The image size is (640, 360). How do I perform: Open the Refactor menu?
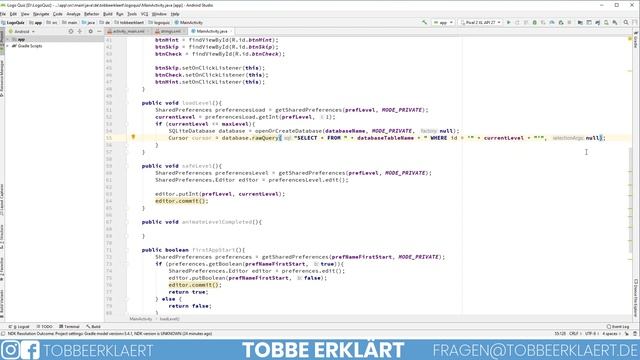(91, 14)
